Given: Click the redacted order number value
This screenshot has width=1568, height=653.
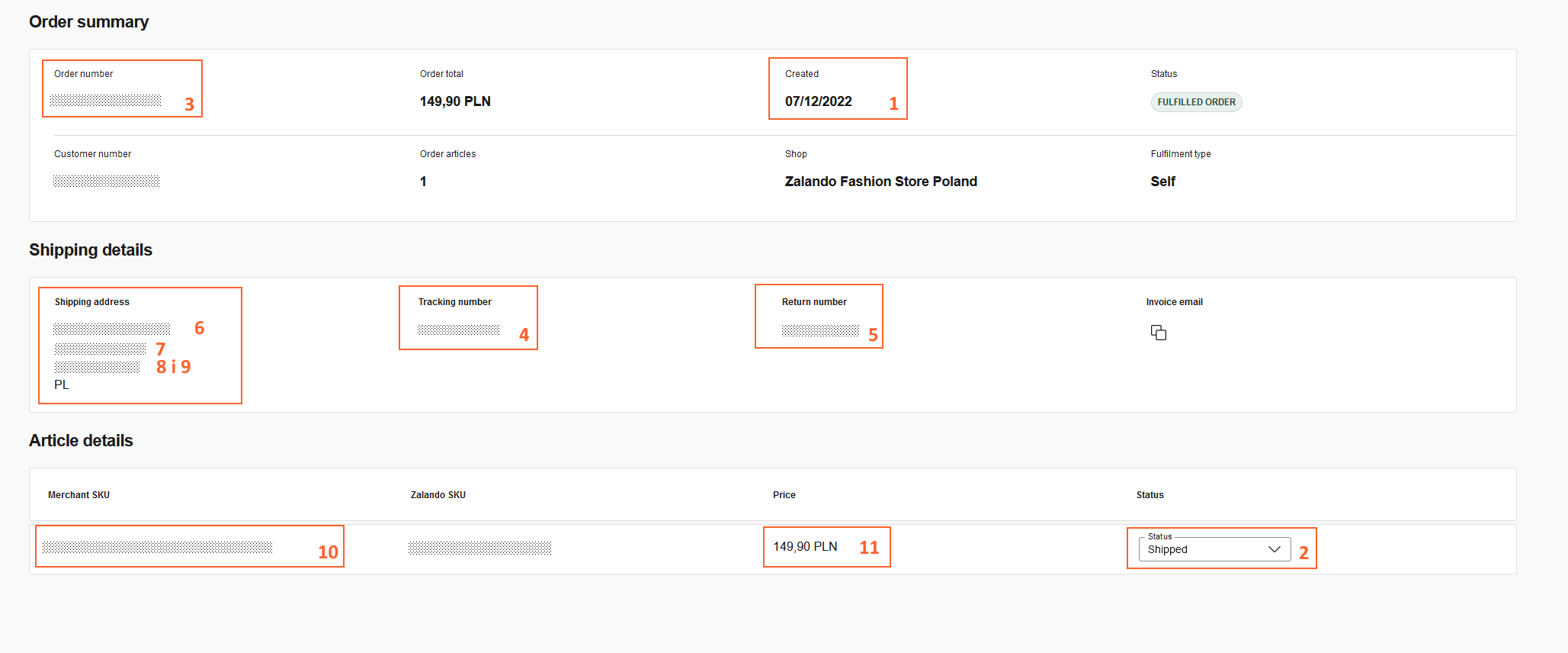Looking at the screenshot, I should click(x=106, y=101).
